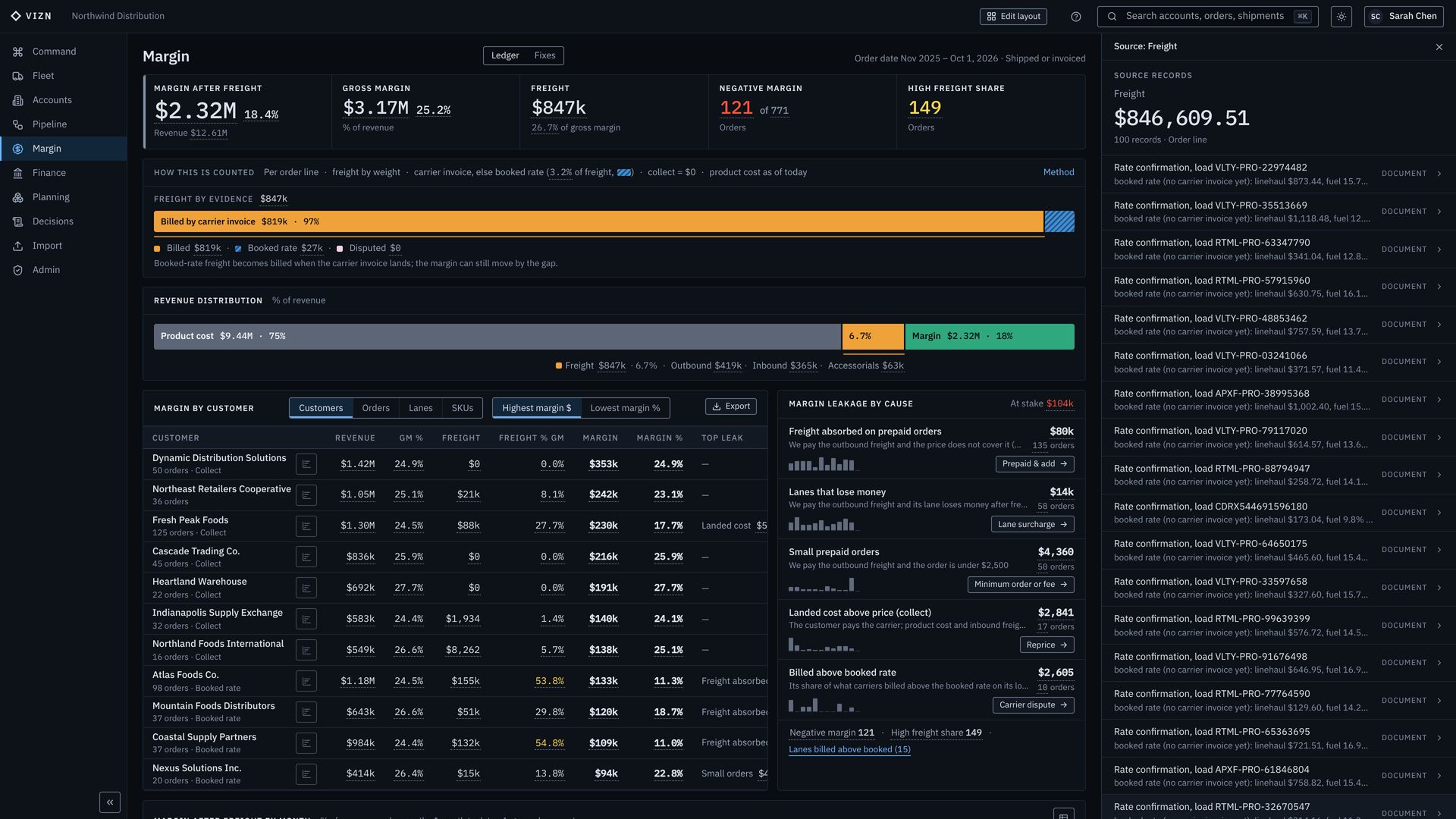Close the Source: Freight panel
Image resolution: width=1456 pixels, height=819 pixels.
coord(1439,47)
